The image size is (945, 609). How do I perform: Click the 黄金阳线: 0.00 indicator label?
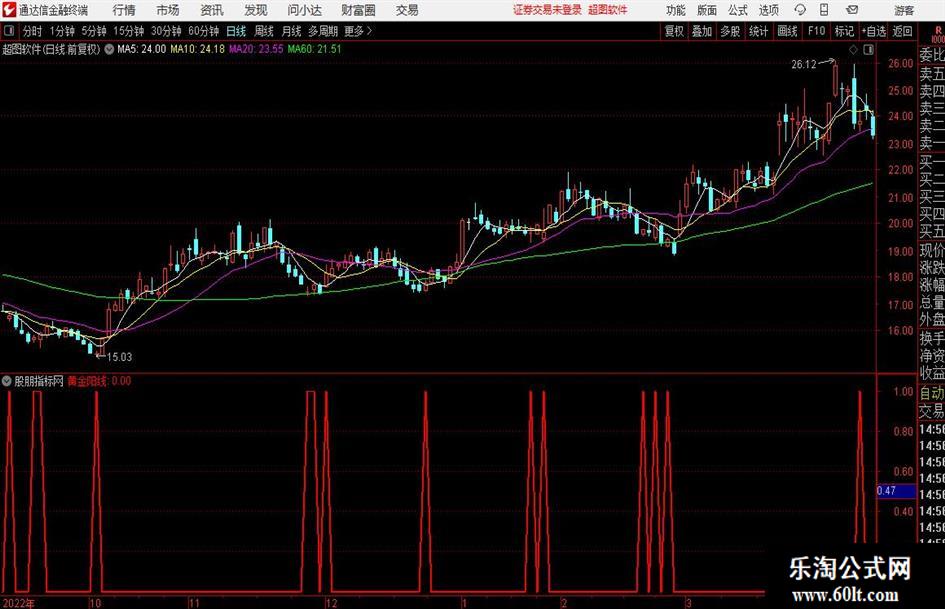tap(99, 381)
